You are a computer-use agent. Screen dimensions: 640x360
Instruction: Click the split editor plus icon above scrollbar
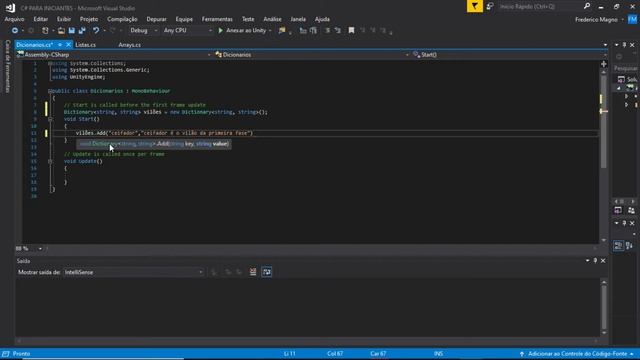(604, 64)
